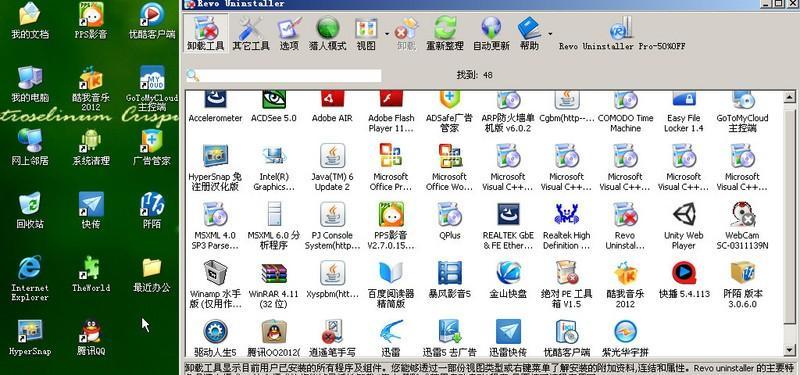Select Winamp 水手版 entry
This screenshot has width=800, height=375.
coord(215,284)
